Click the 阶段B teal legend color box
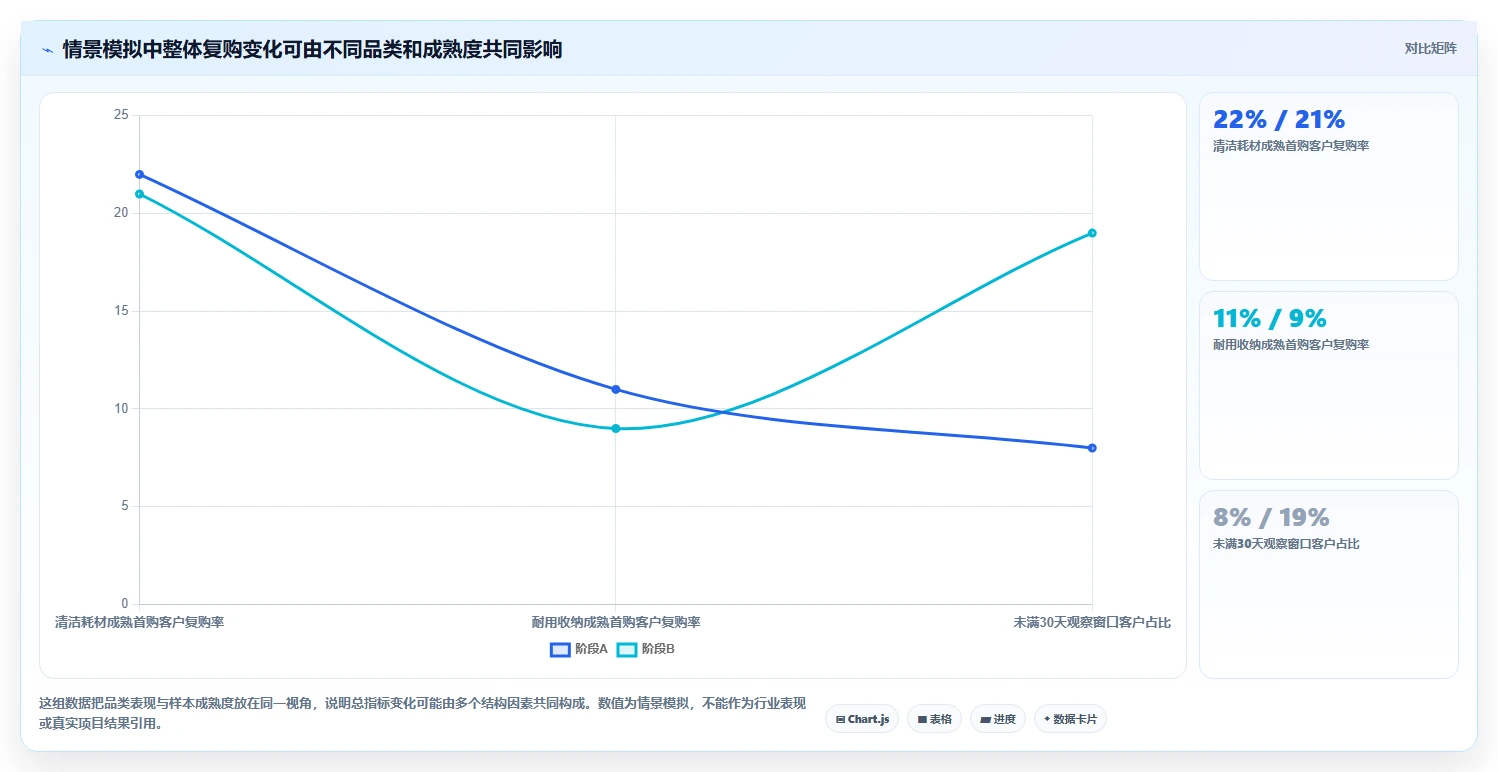This screenshot has height=772, width=1498. pyautogui.click(x=627, y=649)
